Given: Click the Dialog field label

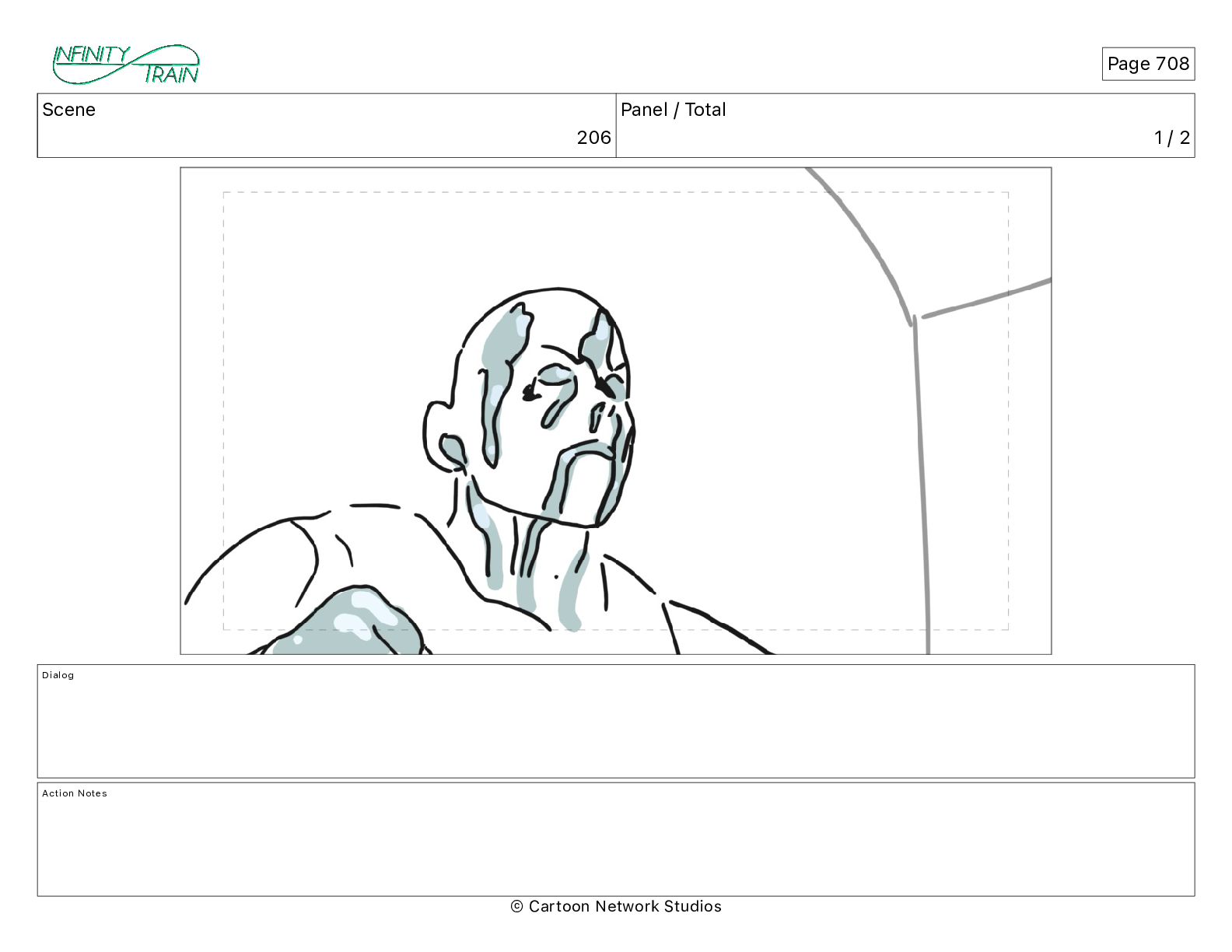Looking at the screenshot, I should (58, 675).
